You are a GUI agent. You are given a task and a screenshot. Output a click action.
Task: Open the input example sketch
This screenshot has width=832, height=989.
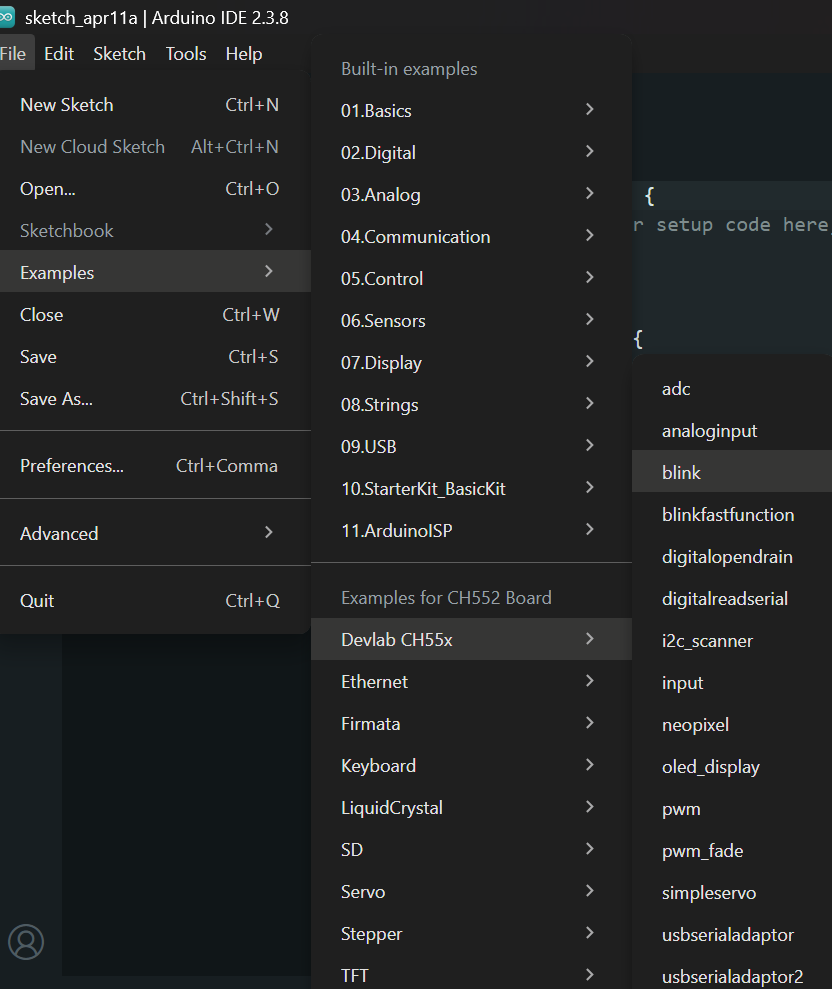click(x=732, y=683)
